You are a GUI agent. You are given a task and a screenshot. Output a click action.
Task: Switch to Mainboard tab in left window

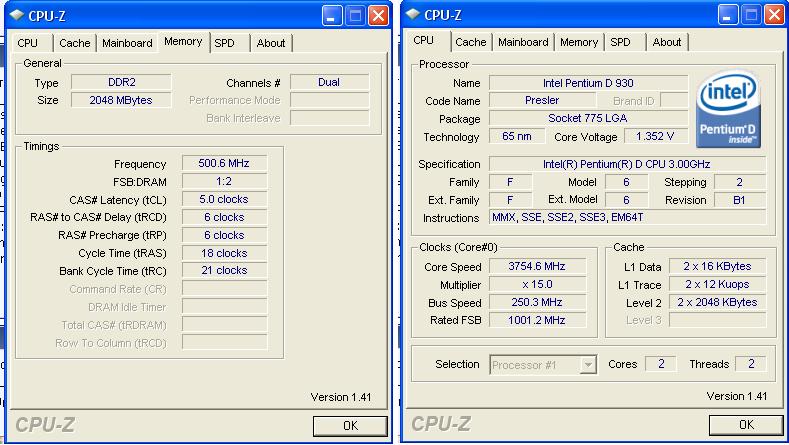pyautogui.click(x=127, y=43)
